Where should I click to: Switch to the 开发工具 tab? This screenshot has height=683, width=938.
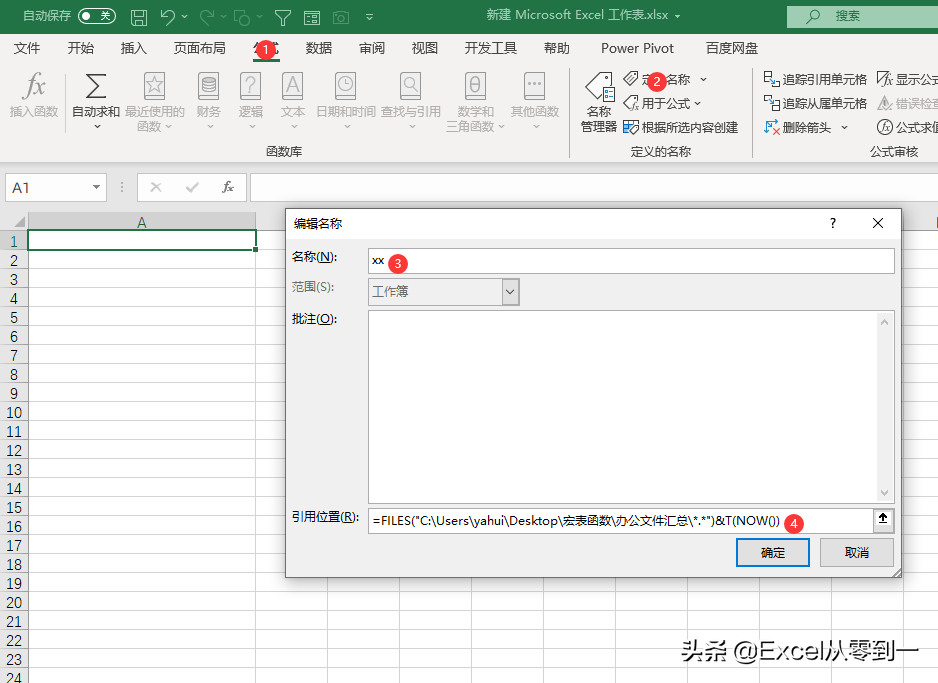pyautogui.click(x=491, y=48)
